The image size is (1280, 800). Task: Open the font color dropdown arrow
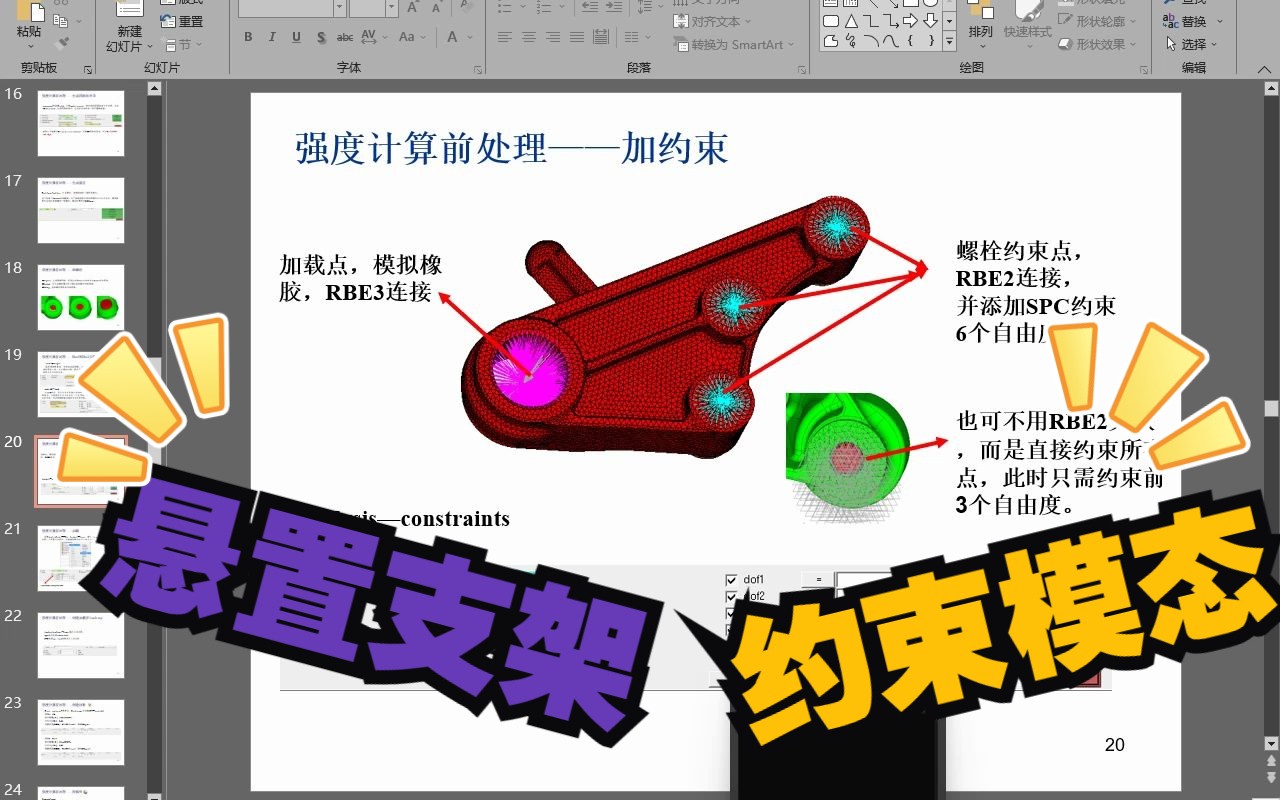[x=468, y=37]
